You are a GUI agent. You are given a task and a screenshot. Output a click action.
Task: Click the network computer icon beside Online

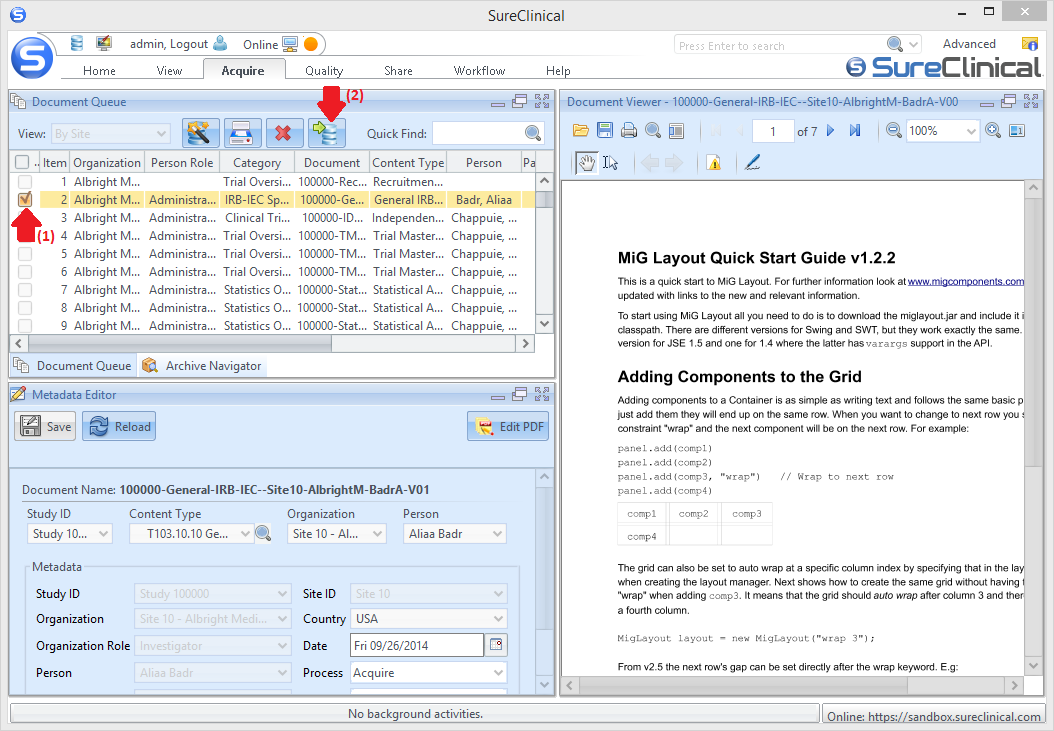290,44
